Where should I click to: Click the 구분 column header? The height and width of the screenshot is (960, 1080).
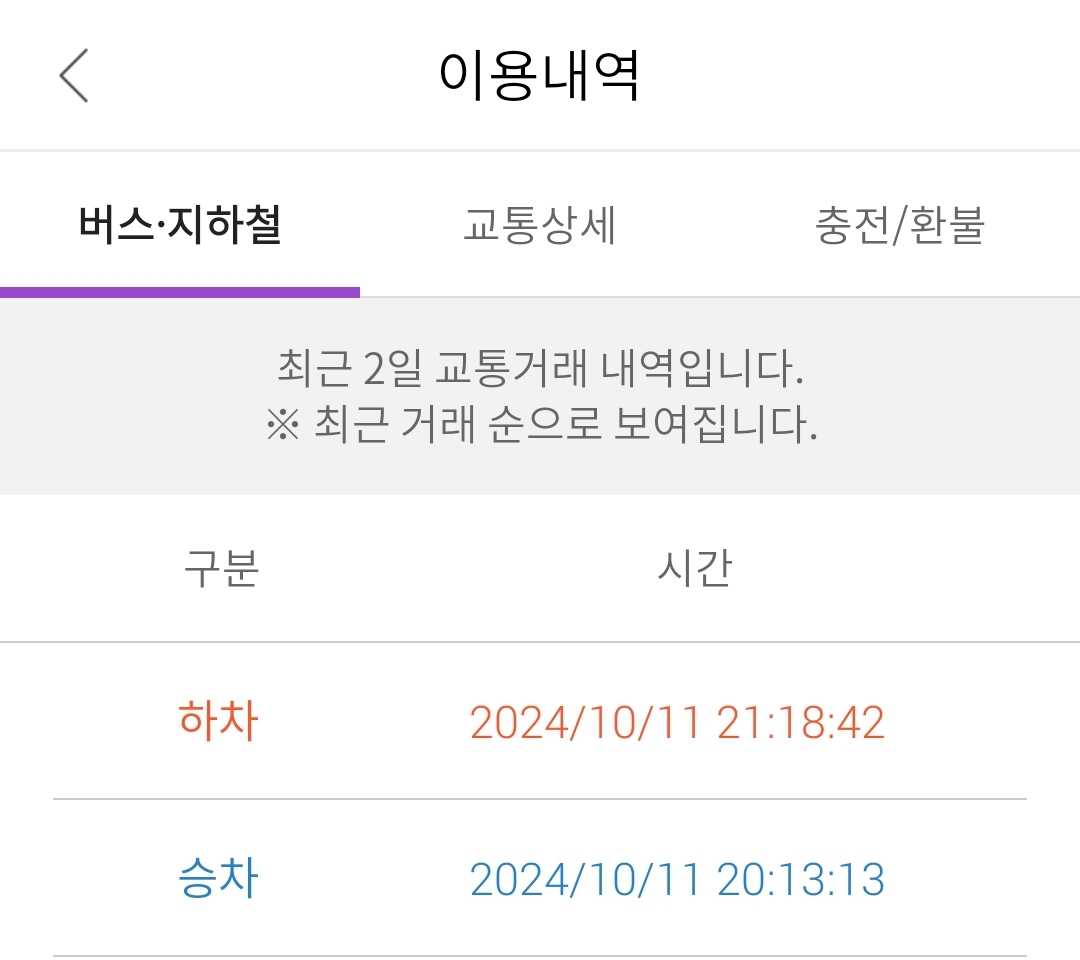(221, 568)
